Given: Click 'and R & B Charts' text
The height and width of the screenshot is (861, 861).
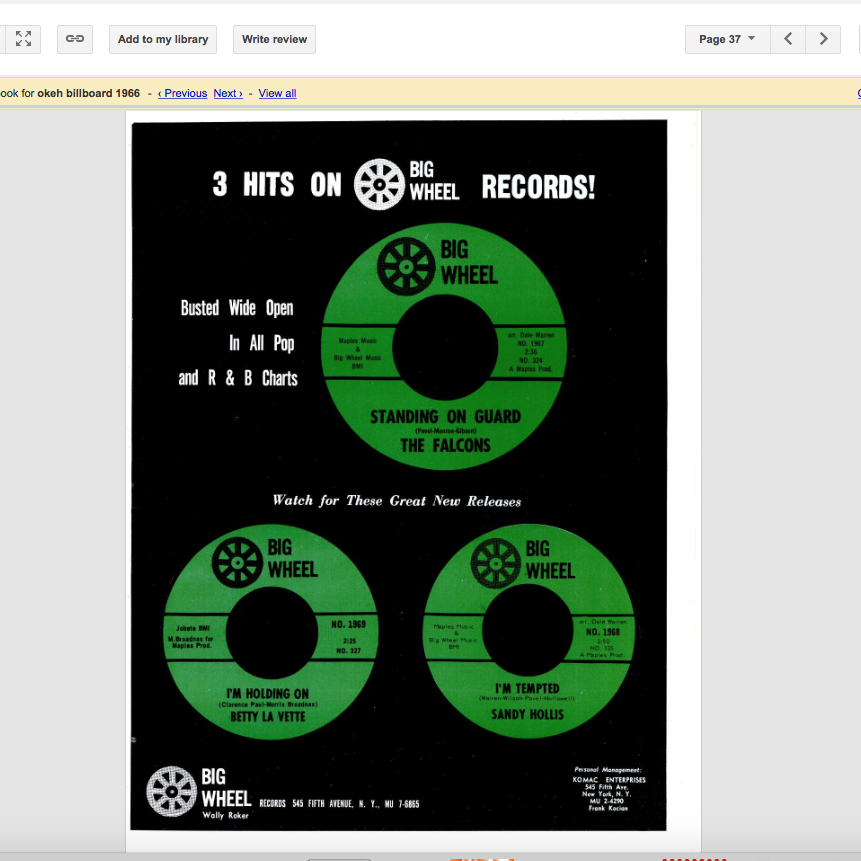Looking at the screenshot, I should click(238, 378).
